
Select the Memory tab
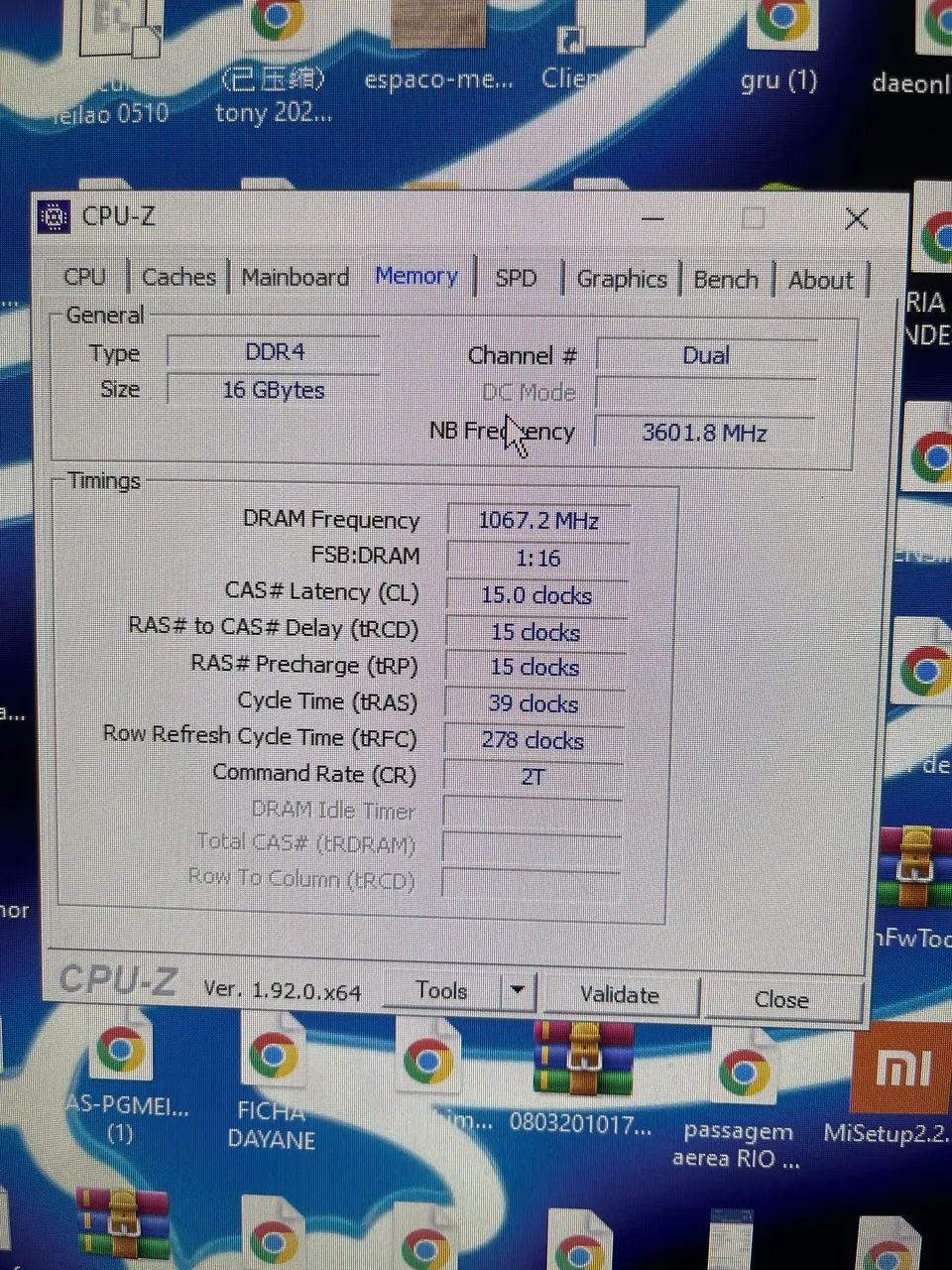(416, 276)
